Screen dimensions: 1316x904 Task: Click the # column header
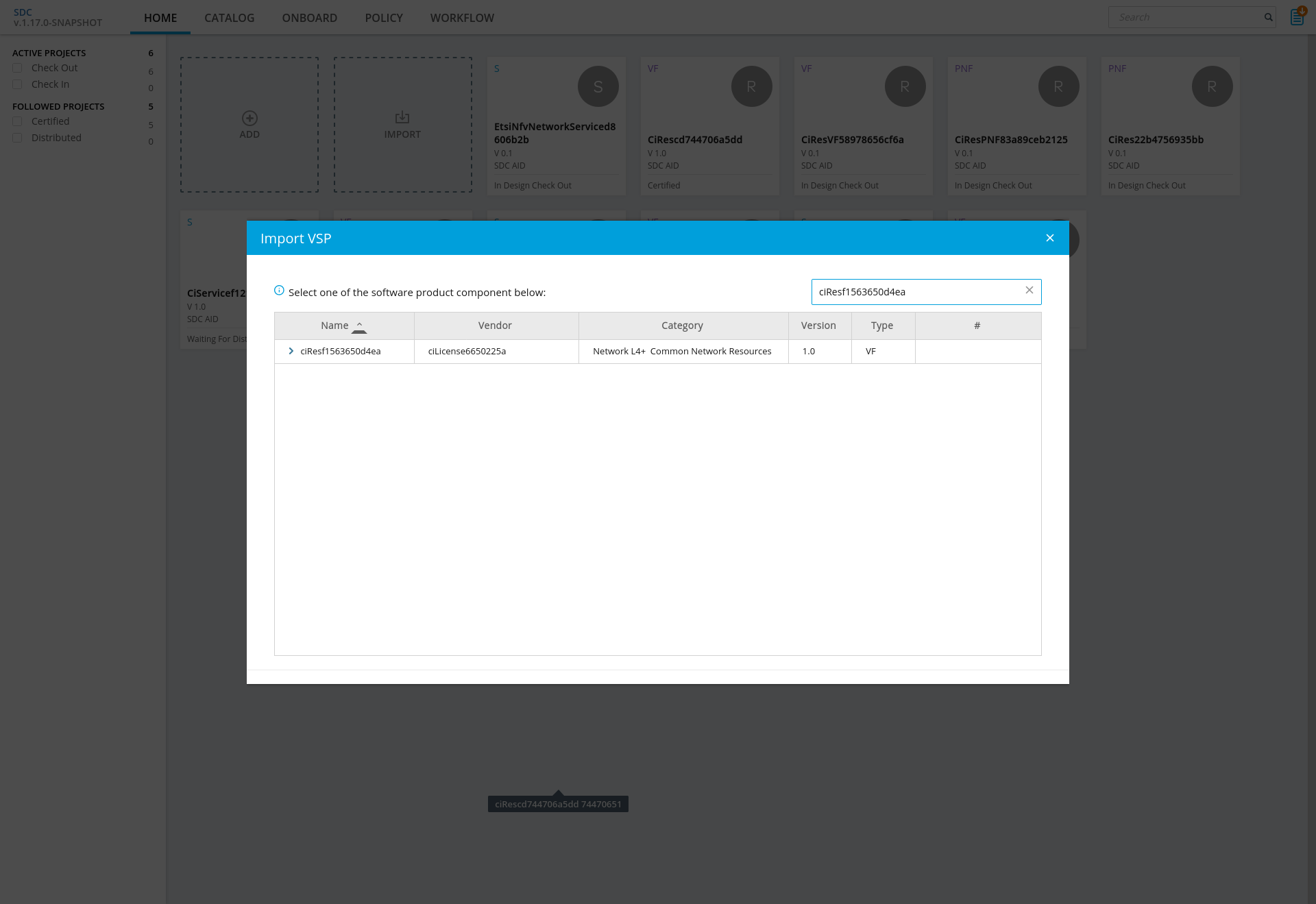coord(977,326)
